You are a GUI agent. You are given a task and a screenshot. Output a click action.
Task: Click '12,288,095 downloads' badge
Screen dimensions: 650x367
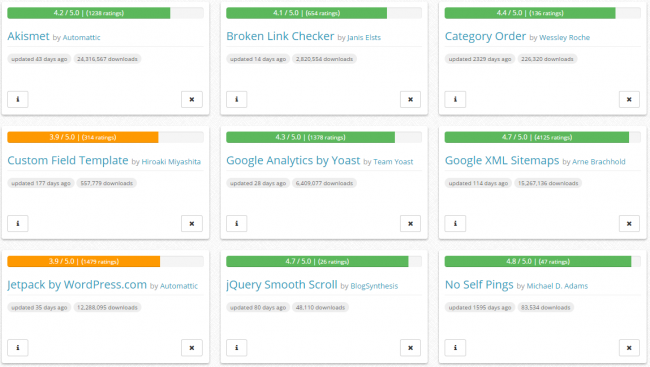tap(107, 308)
